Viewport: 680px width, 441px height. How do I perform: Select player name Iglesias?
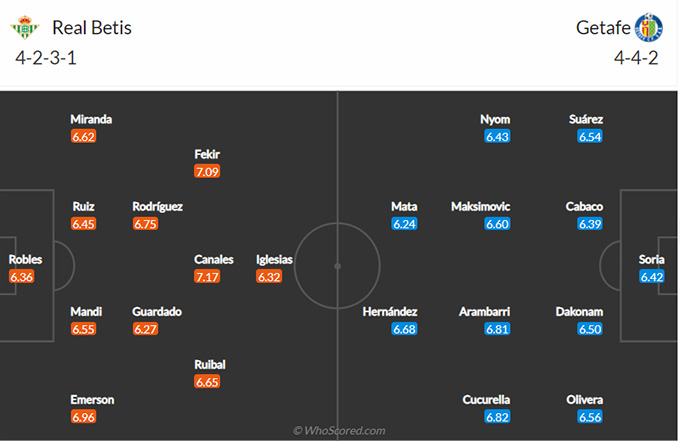[274, 259]
